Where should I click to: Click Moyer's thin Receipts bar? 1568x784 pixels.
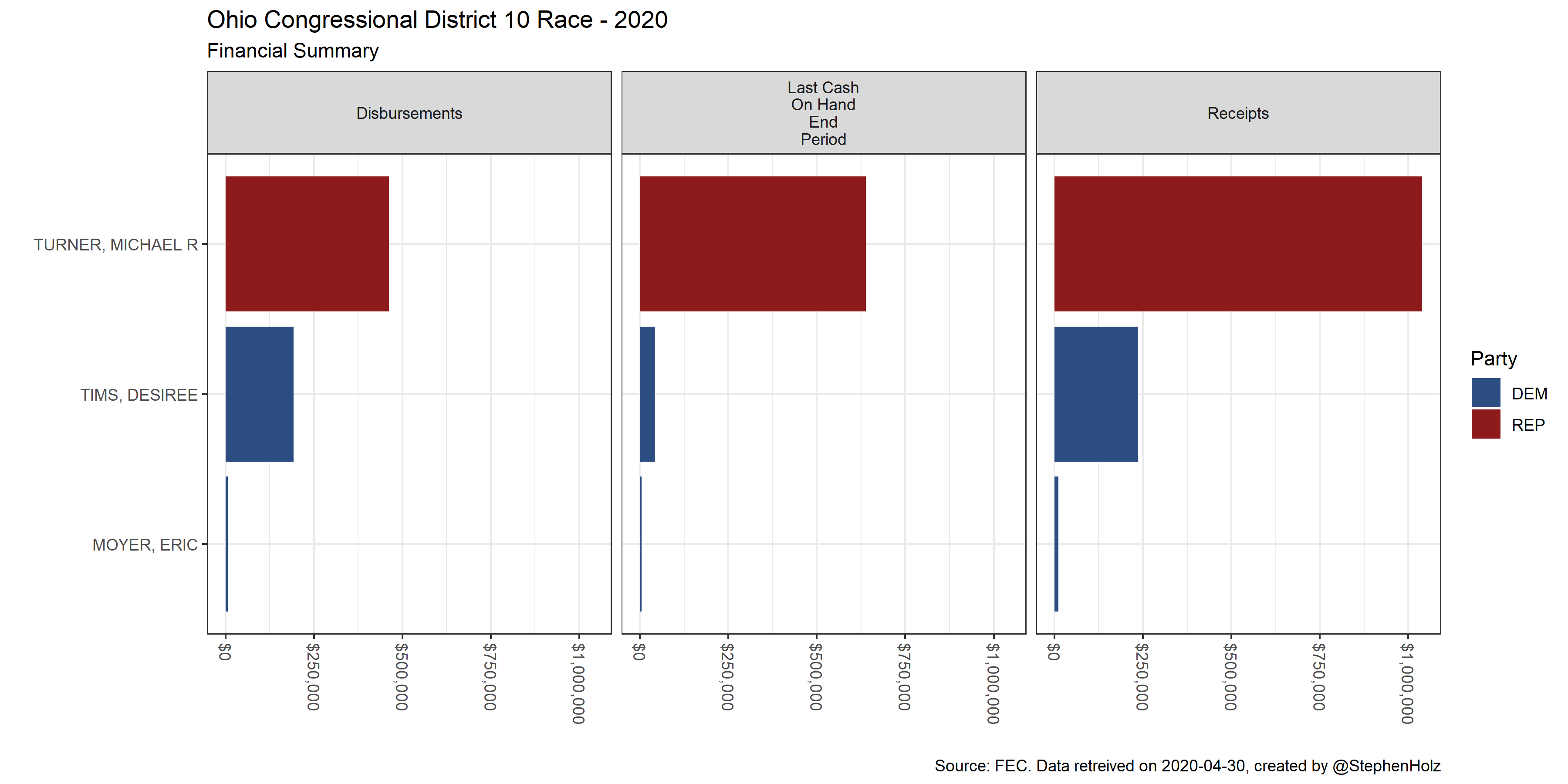tap(1056, 544)
